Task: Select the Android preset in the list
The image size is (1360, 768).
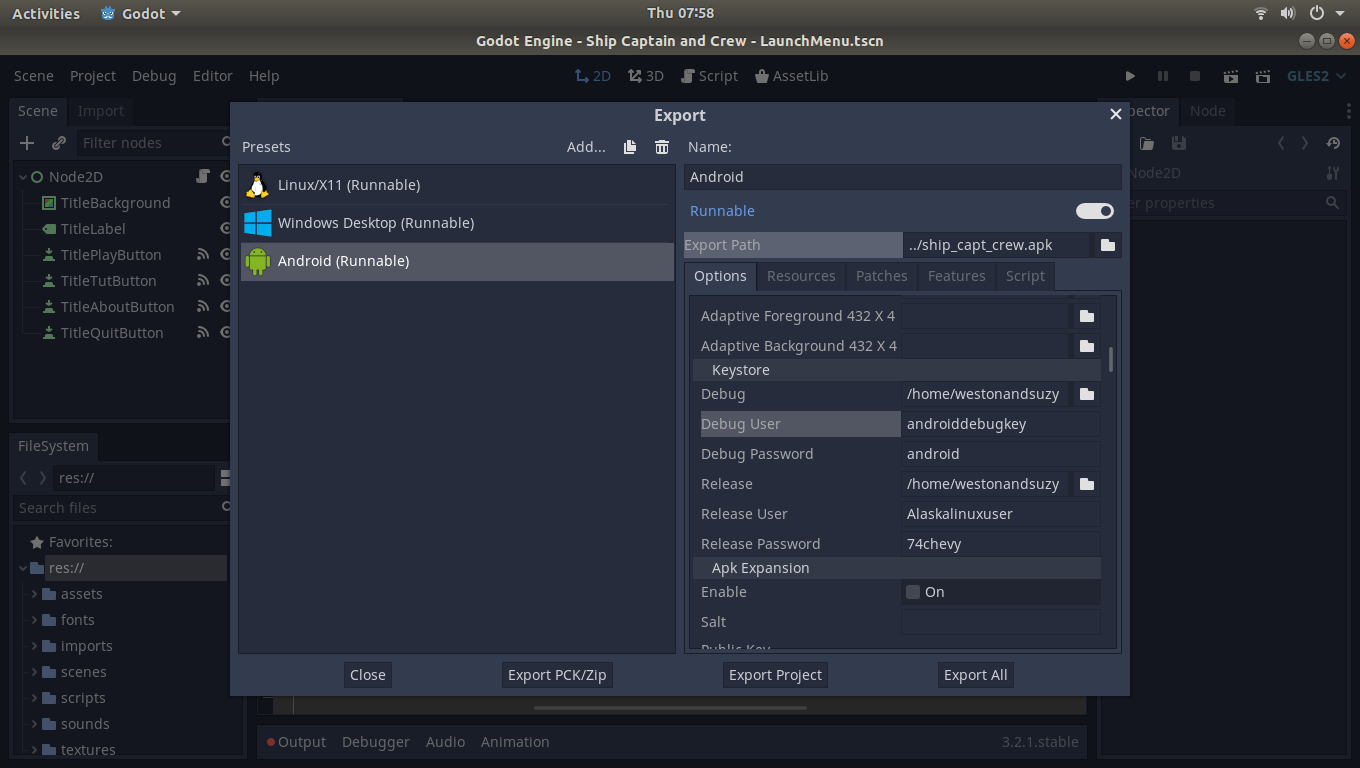Action: pyautogui.click(x=457, y=261)
